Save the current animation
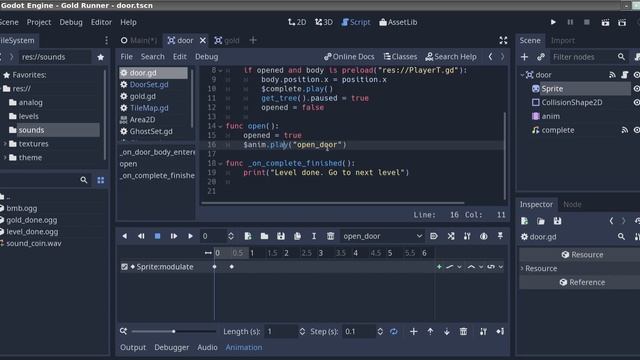 pyautogui.click(x=281, y=236)
